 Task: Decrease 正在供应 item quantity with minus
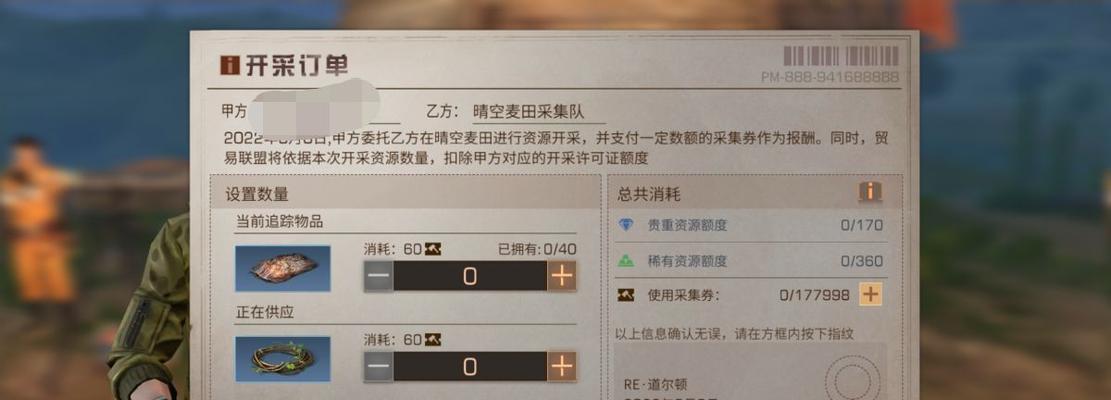click(x=379, y=367)
